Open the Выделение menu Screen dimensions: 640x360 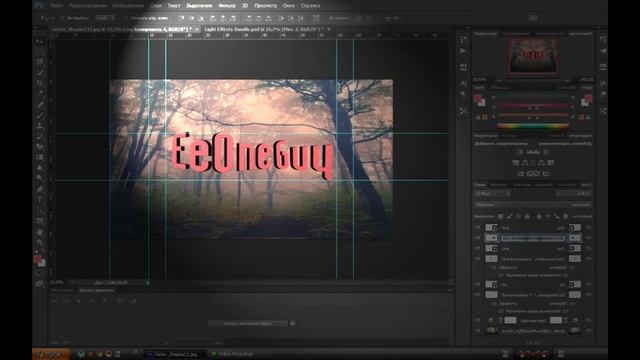[x=199, y=6]
